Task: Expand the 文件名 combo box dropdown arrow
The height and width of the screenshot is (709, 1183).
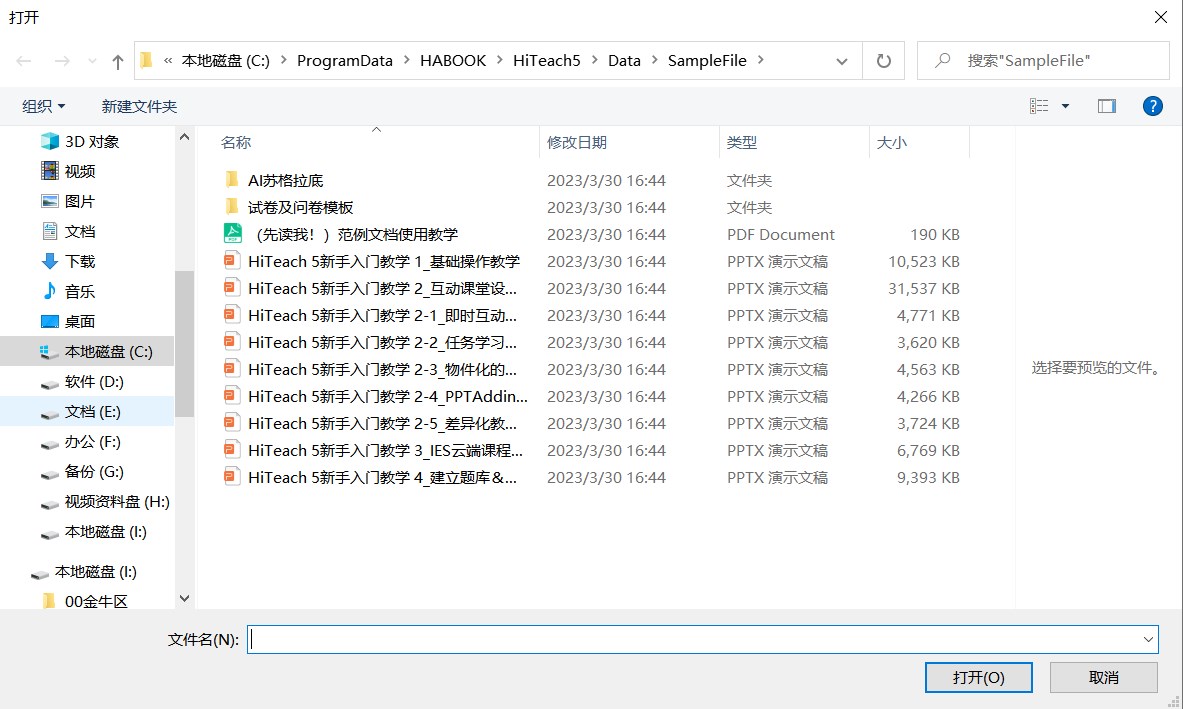Action: (x=1147, y=639)
